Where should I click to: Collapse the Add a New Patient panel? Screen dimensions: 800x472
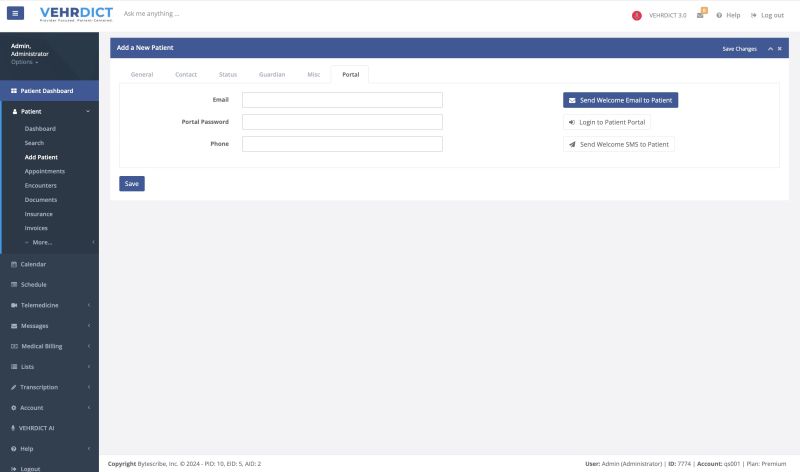[770, 48]
